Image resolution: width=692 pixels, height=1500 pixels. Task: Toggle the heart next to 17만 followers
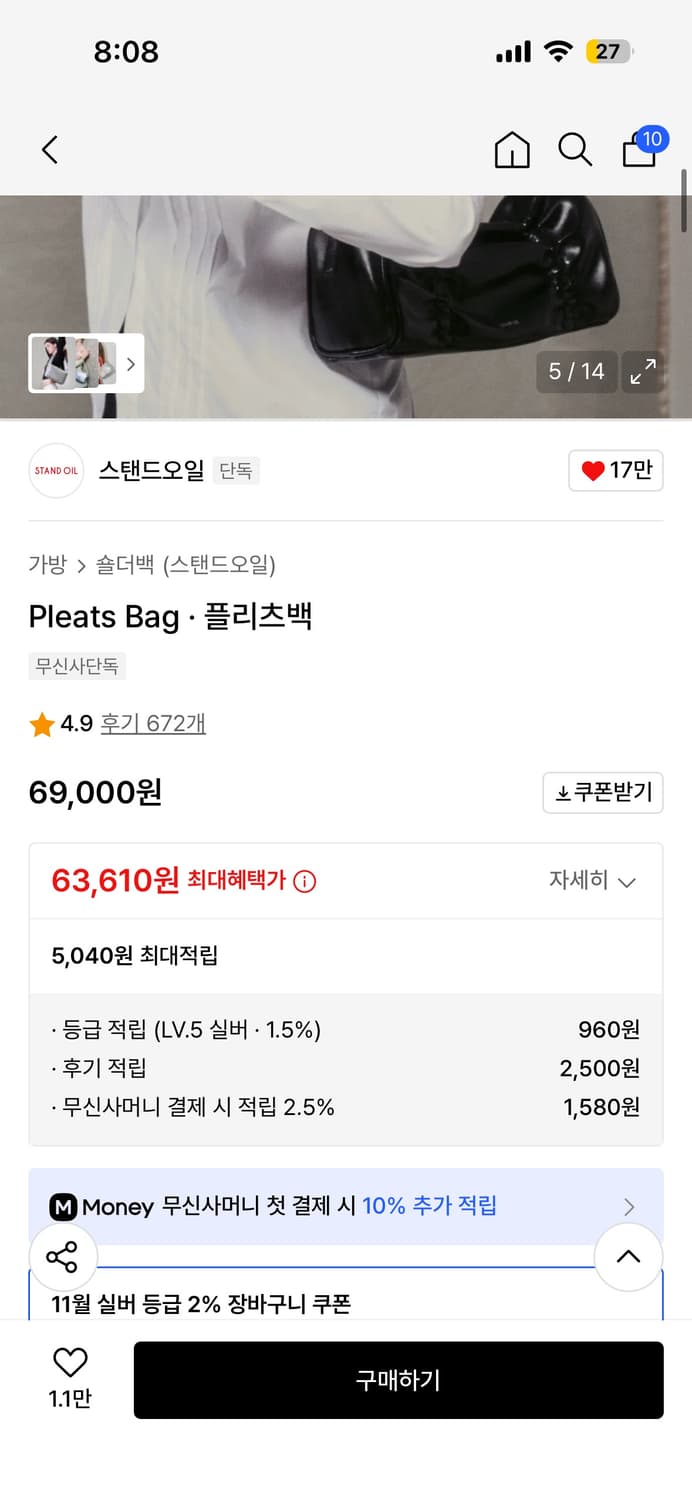point(616,470)
